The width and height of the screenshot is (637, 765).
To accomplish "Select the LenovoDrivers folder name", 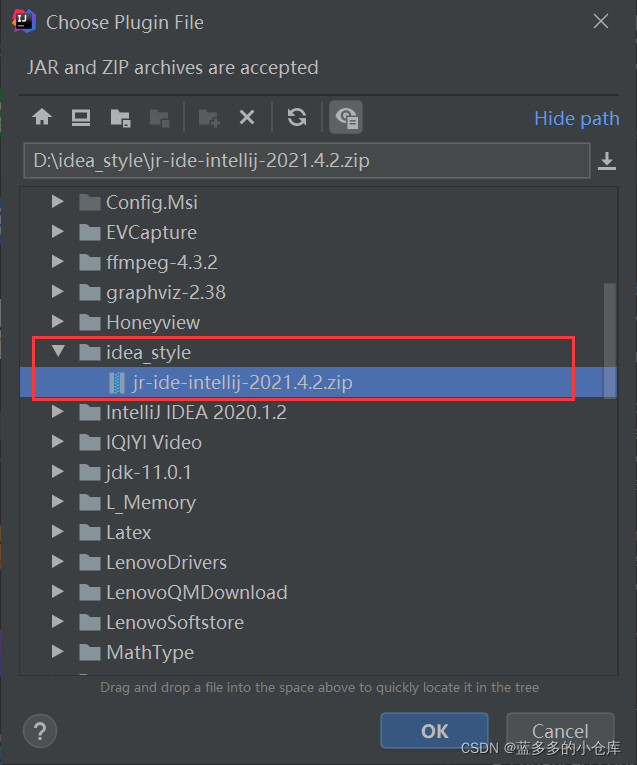I will coord(167,563).
